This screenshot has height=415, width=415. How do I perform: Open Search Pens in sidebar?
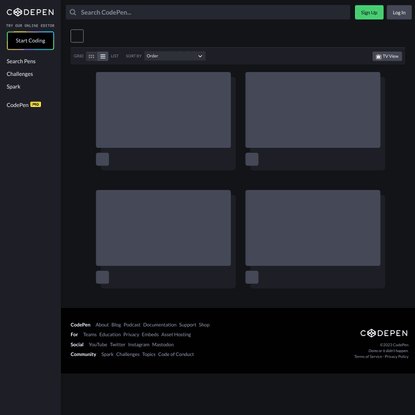coord(21,61)
